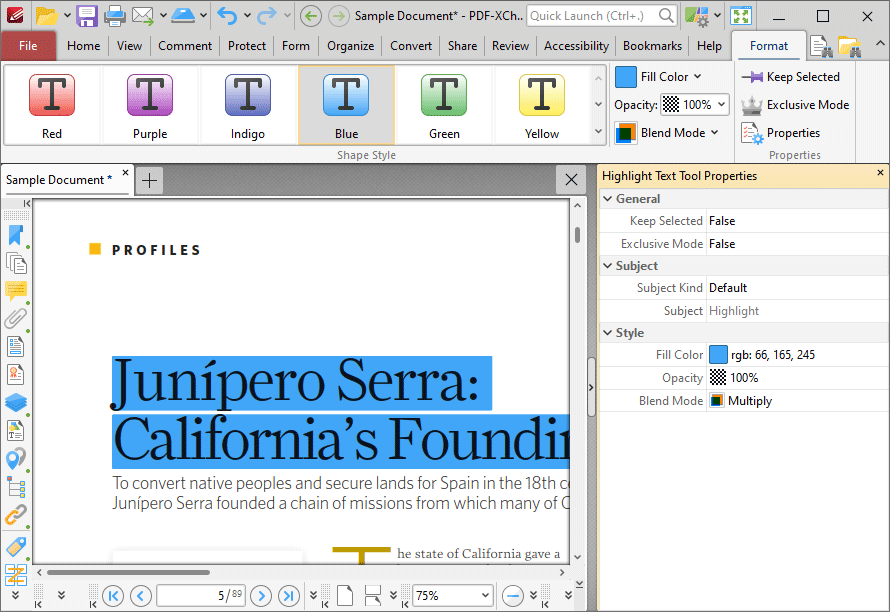
Task: Click the horizontal scrollbar thumb
Action: pos(129,572)
